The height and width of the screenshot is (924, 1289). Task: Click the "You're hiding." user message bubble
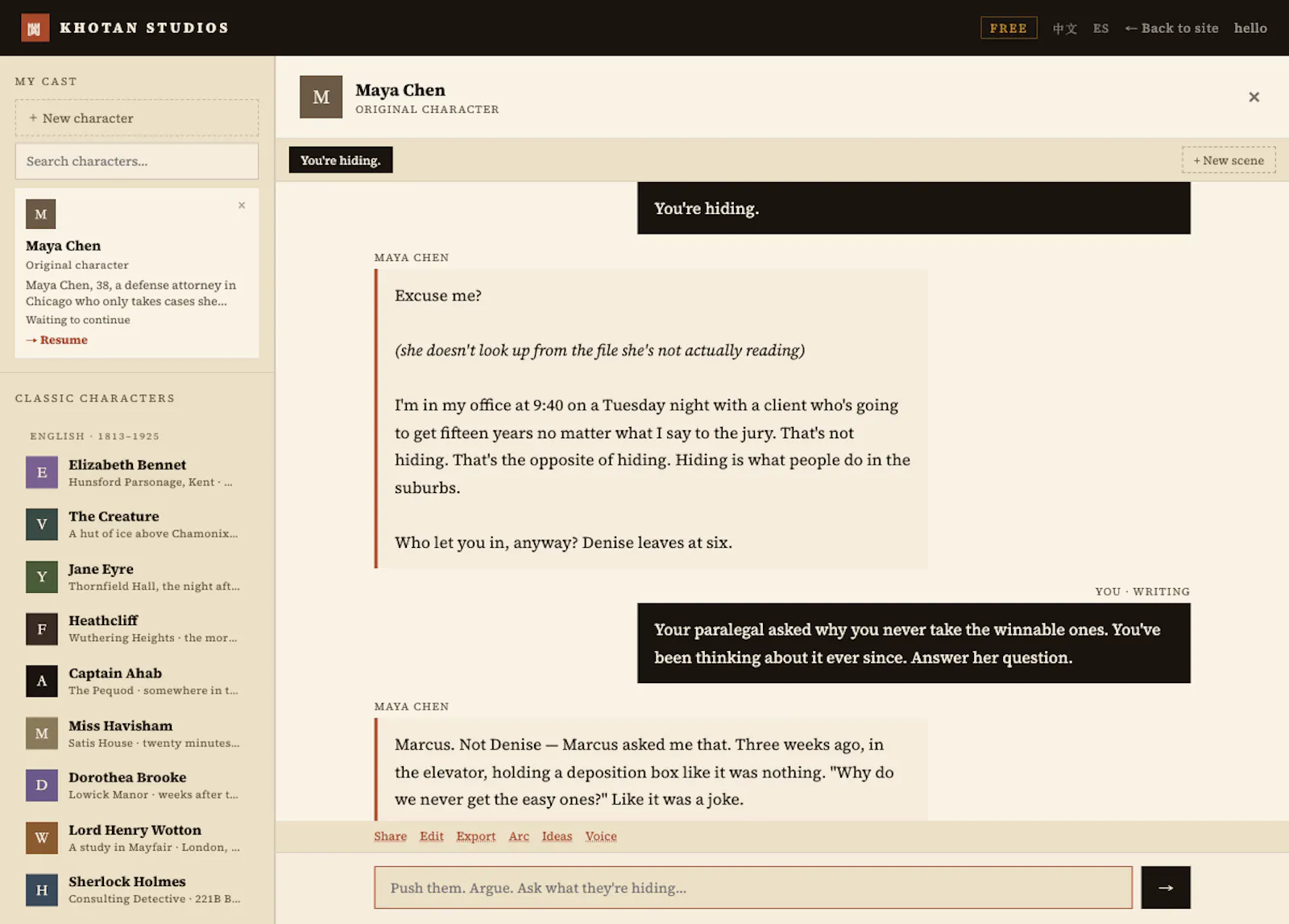tap(914, 208)
